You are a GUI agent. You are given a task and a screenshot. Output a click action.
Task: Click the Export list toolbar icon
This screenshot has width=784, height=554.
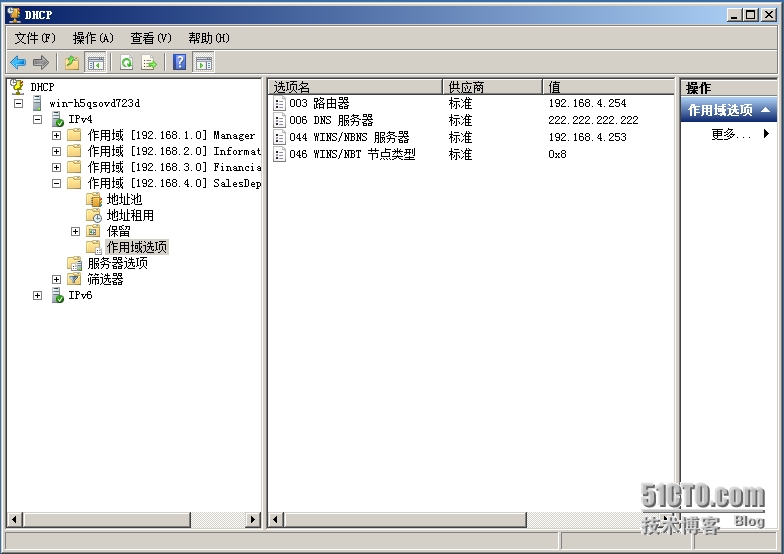pyautogui.click(x=149, y=62)
